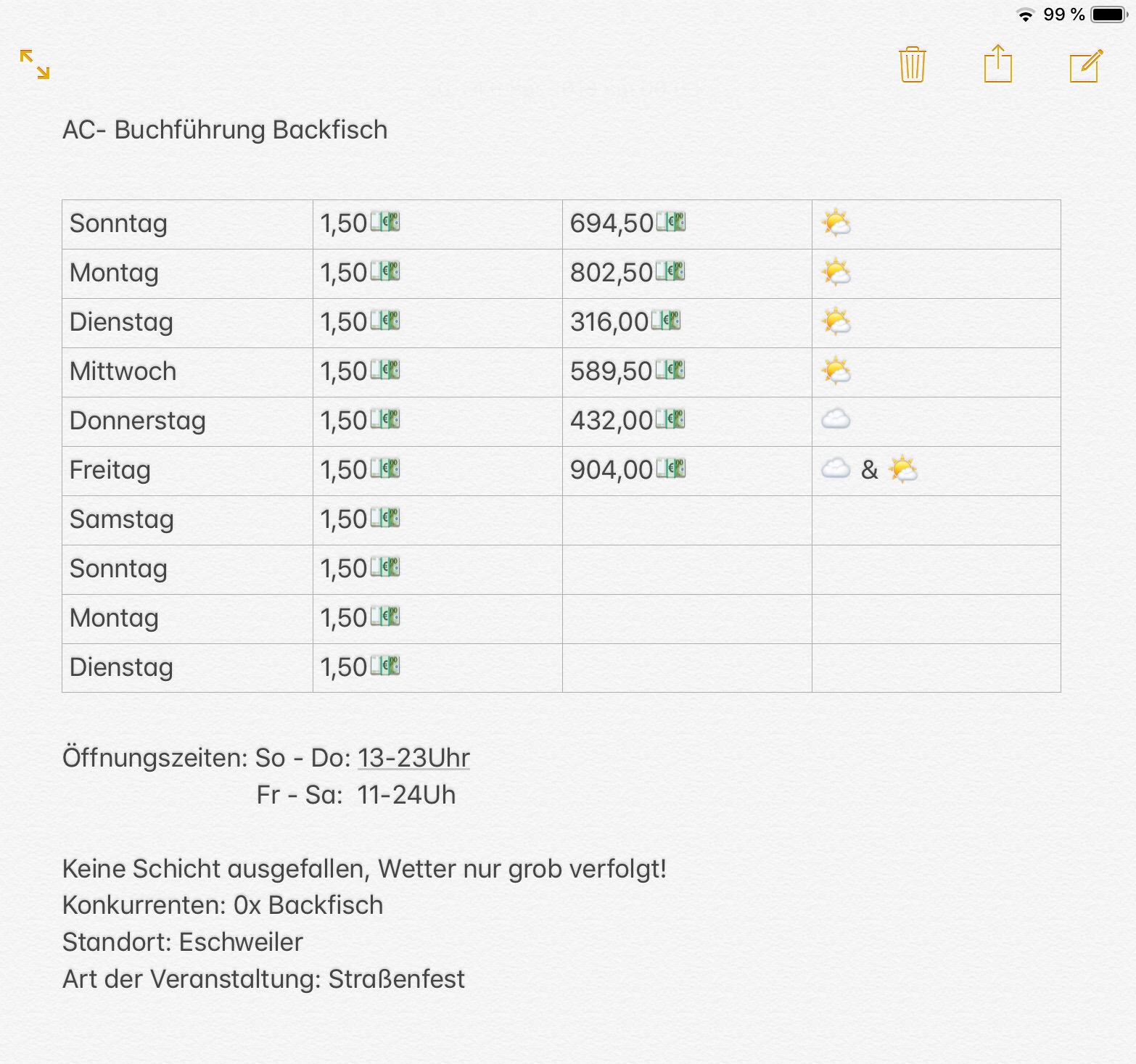Click the Konkurrenten: 0x Backfisch line
This screenshot has height=1064, width=1136.
click(x=223, y=905)
